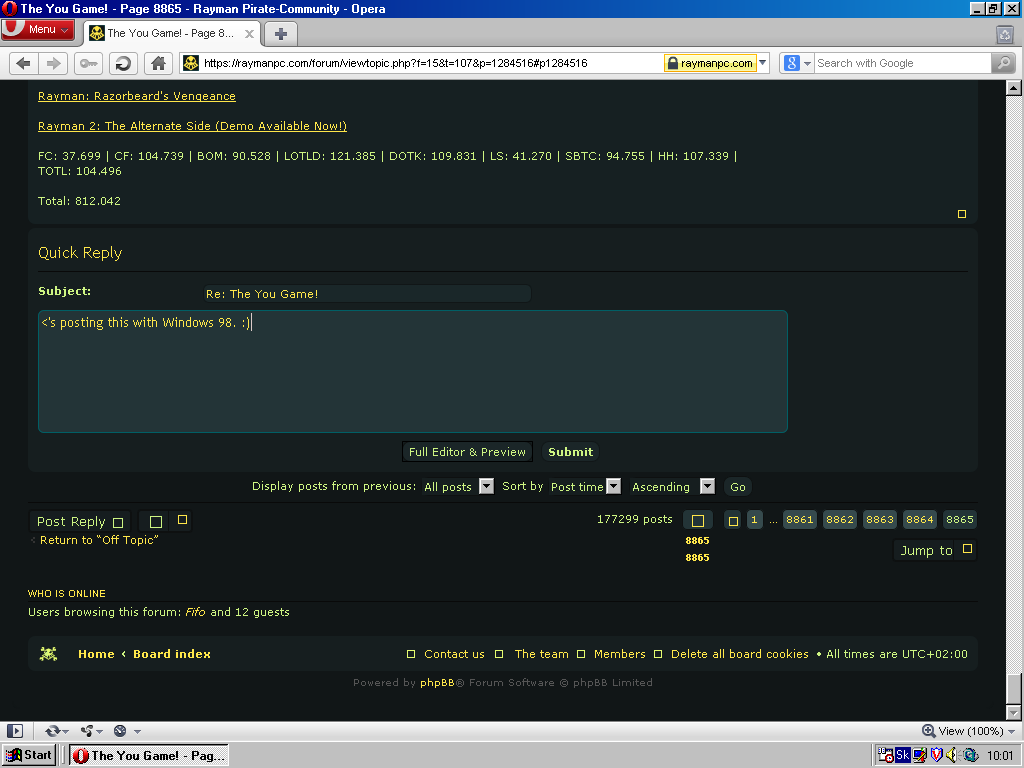Go to Home page icon
The width and height of the screenshot is (1024, 768).
click(x=158, y=63)
